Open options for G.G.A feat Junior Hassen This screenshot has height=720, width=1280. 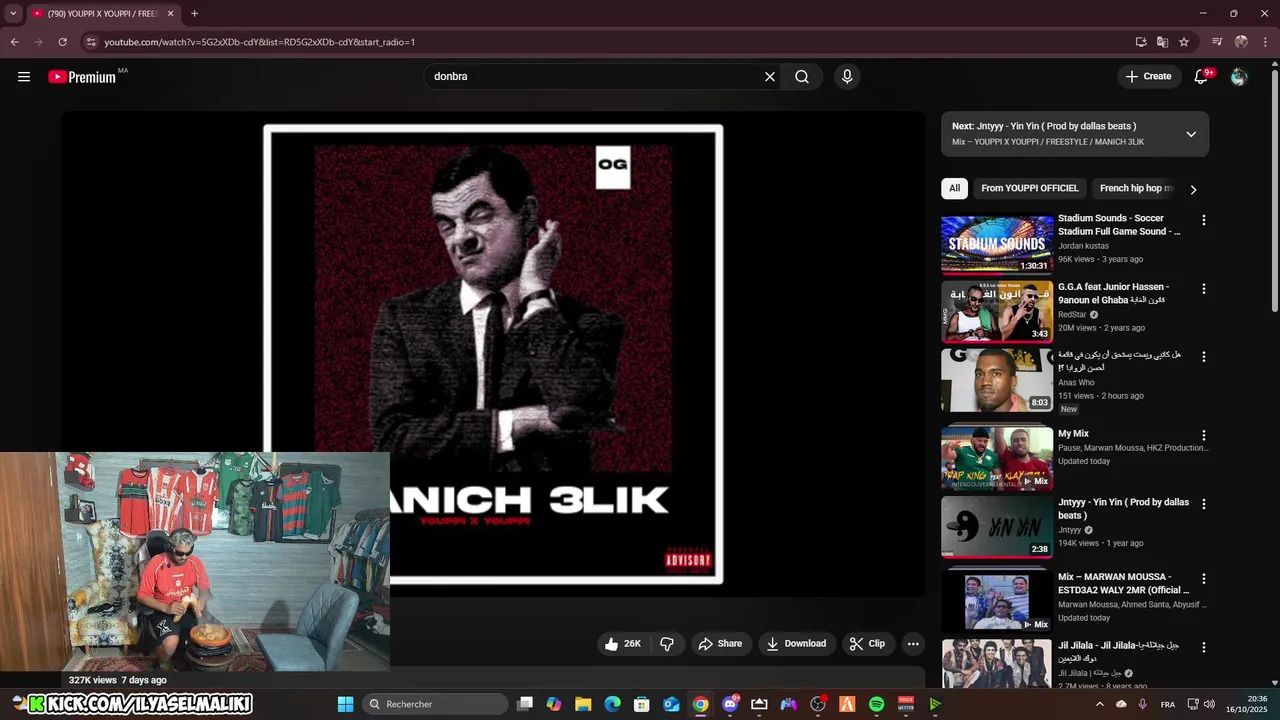[1204, 289]
